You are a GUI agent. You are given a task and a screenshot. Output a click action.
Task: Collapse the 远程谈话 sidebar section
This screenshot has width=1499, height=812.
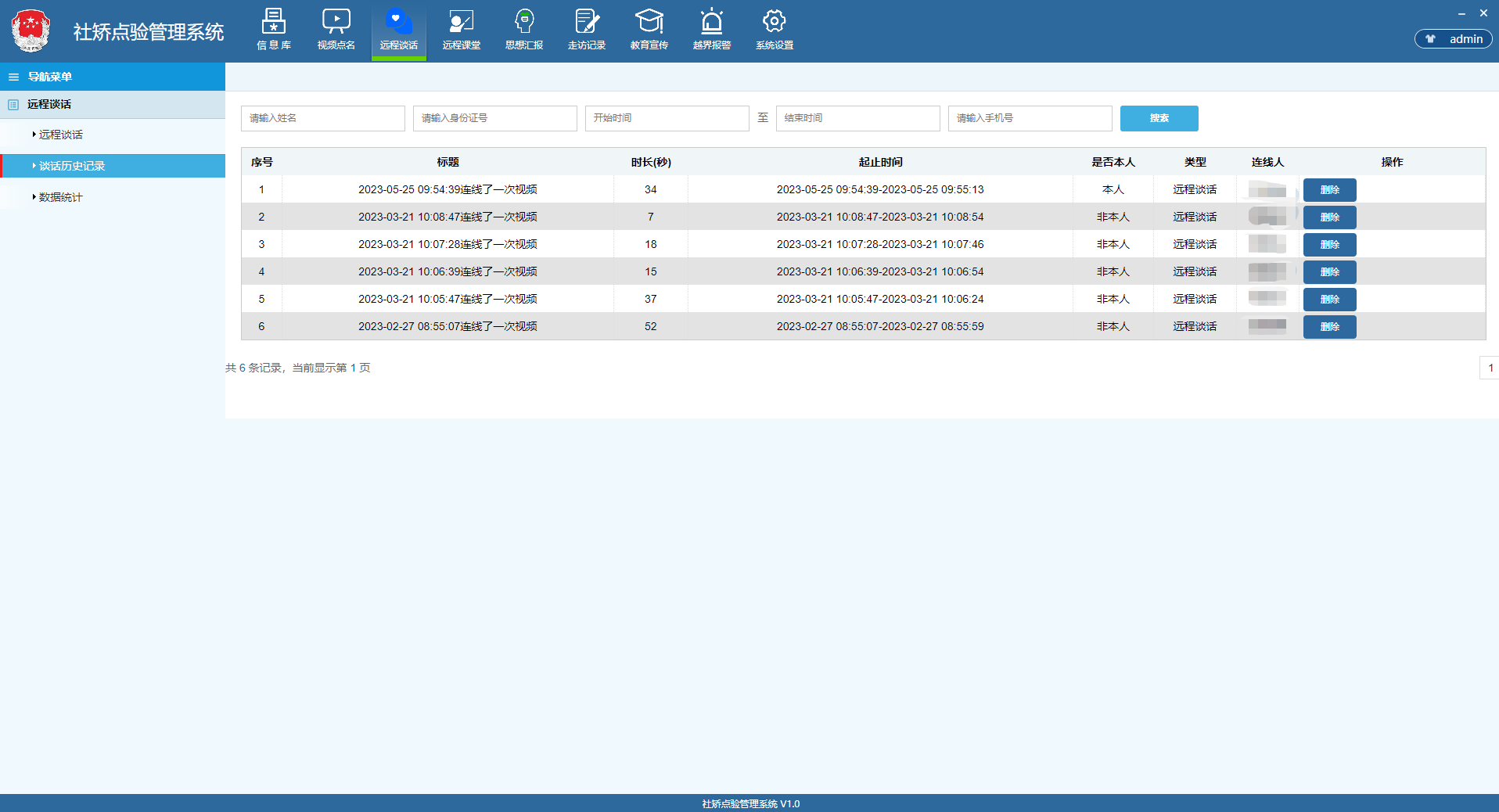tap(49, 104)
